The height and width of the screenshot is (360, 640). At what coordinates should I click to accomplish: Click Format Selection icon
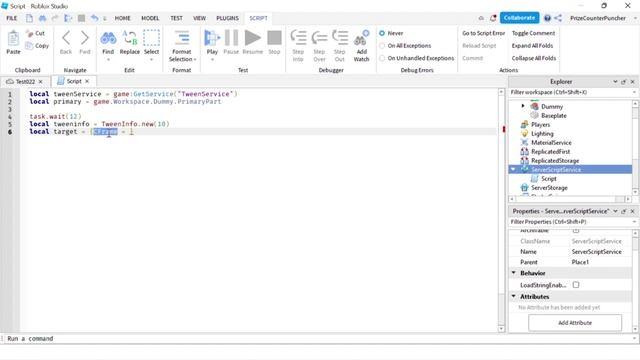[x=182, y=38]
